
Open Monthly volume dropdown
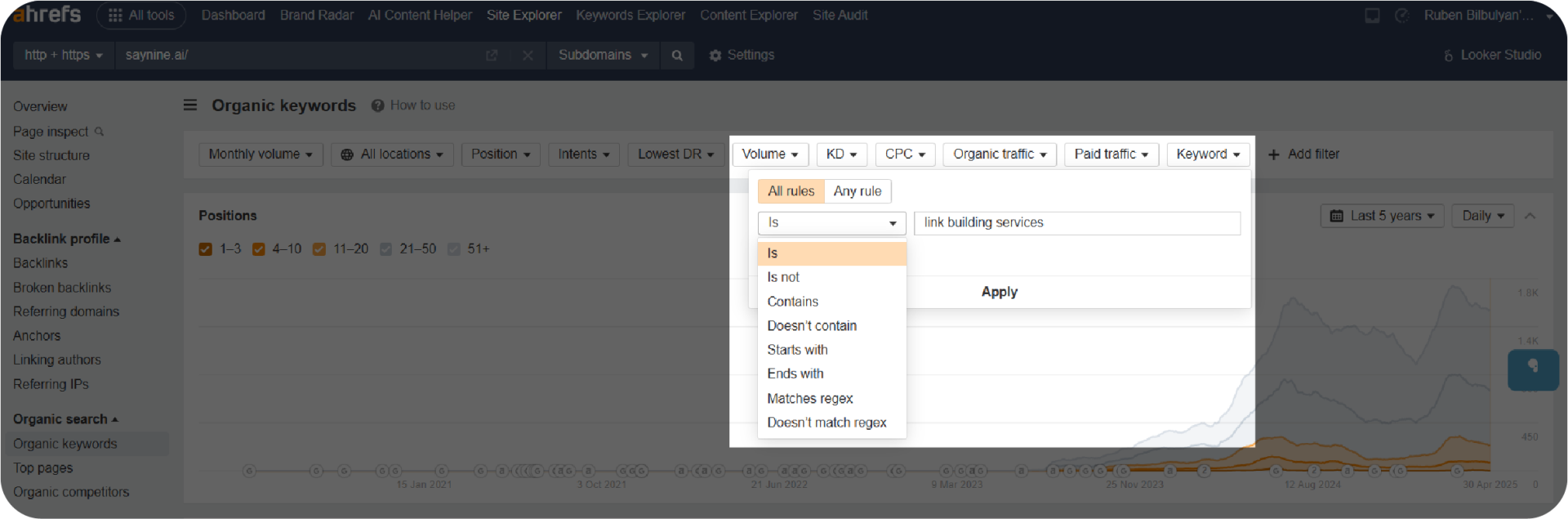tap(261, 154)
